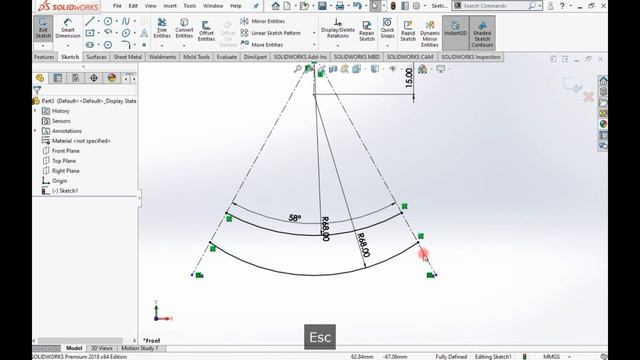Open the Circle tool dropdown arrow
The height and width of the screenshot is (360, 640).
(x=116, y=21)
